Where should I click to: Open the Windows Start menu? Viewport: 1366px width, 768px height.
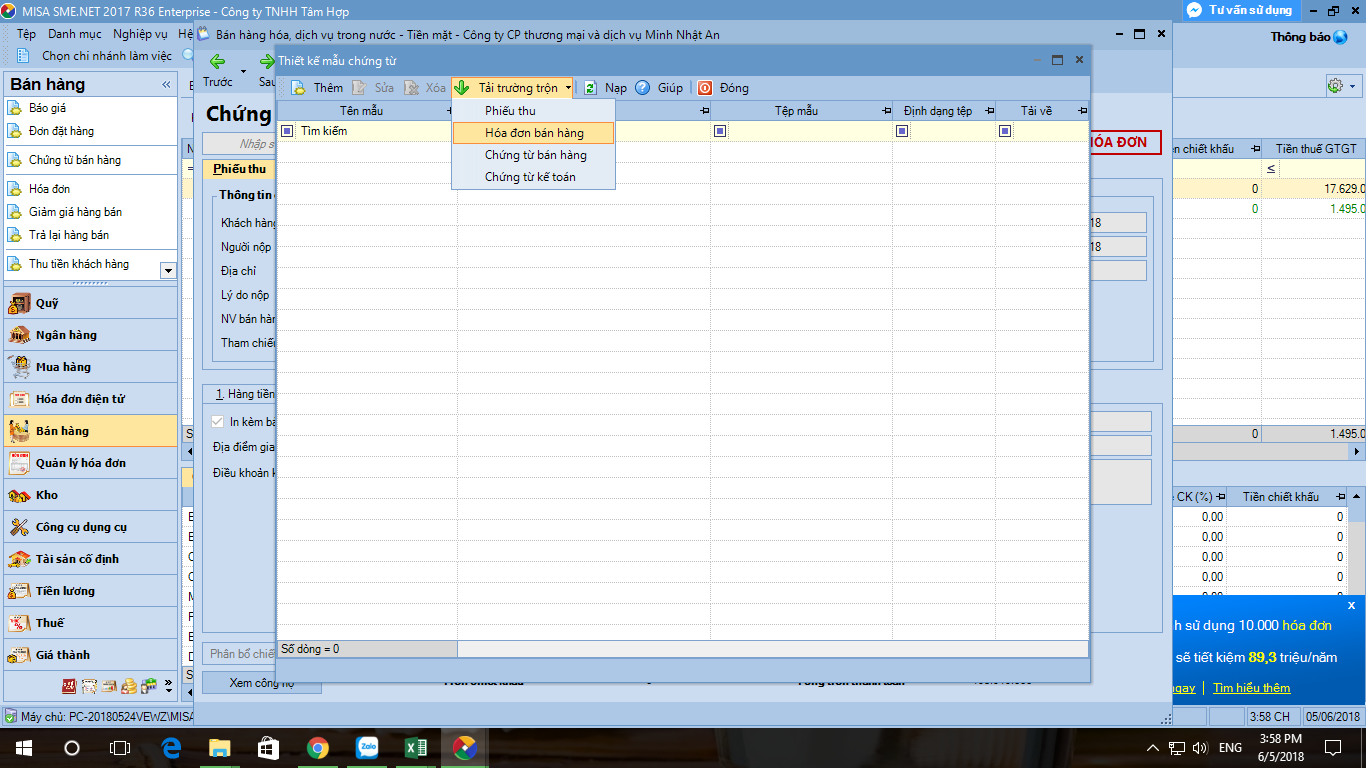click(x=23, y=747)
